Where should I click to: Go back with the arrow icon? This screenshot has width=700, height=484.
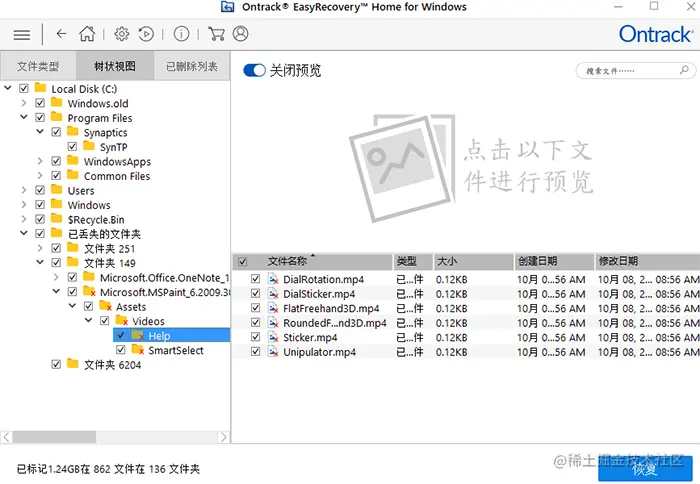(x=61, y=33)
